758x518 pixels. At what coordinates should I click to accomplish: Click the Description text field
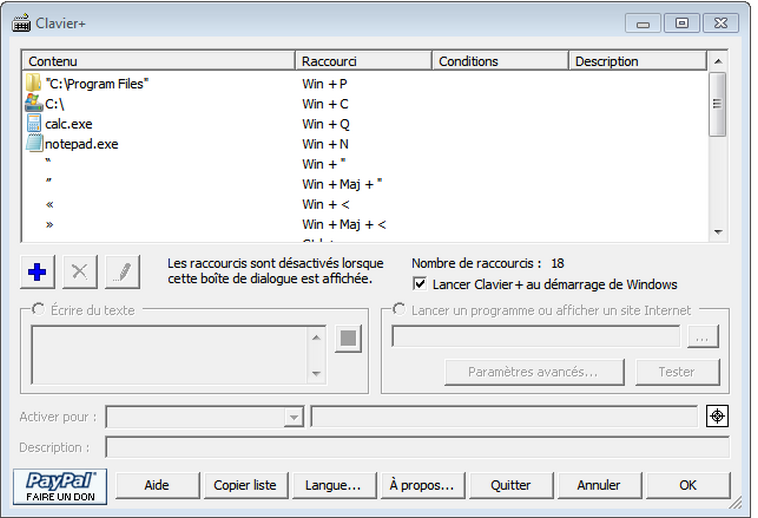pyautogui.click(x=417, y=447)
